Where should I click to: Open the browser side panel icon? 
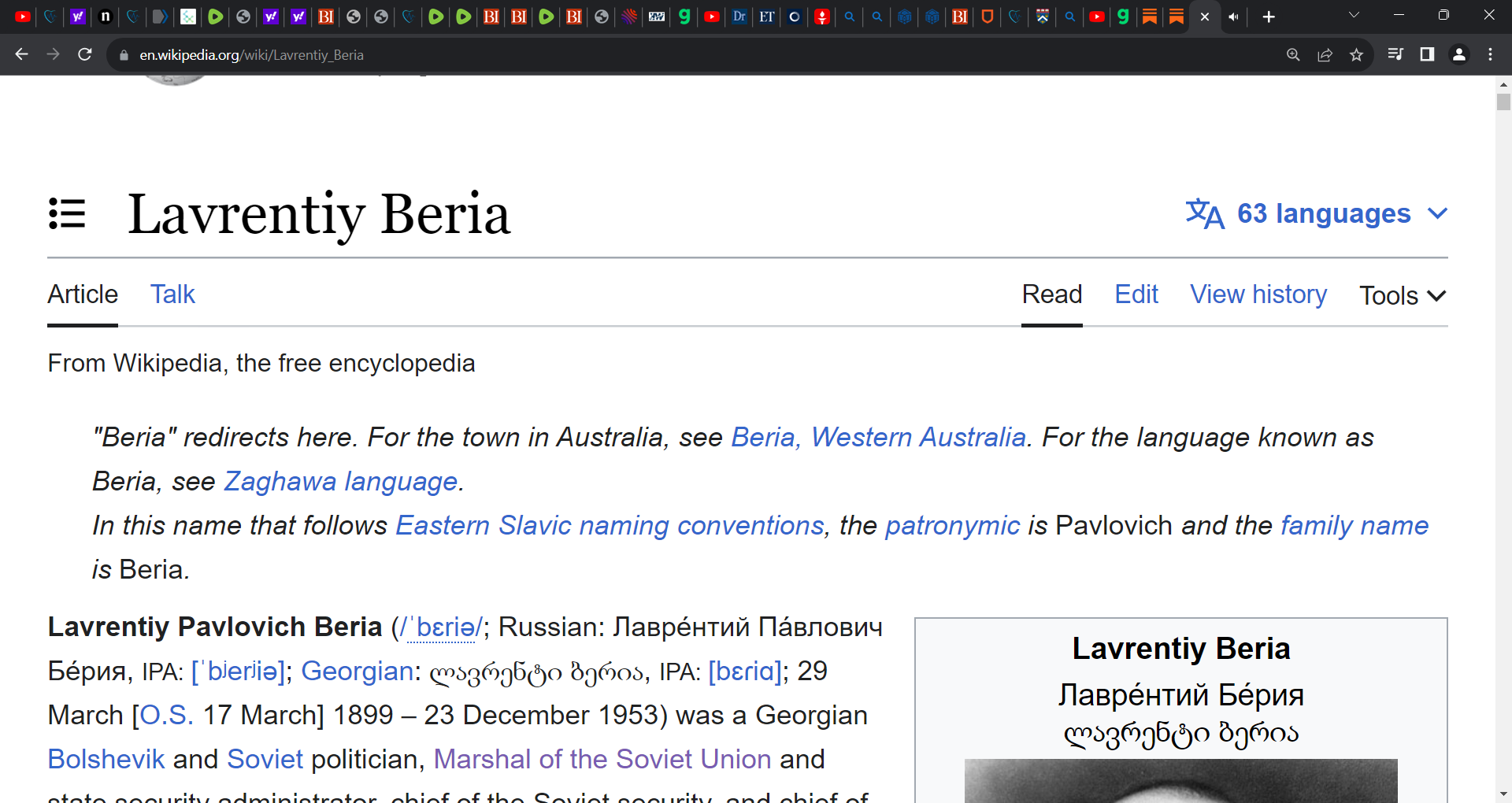tap(1427, 54)
